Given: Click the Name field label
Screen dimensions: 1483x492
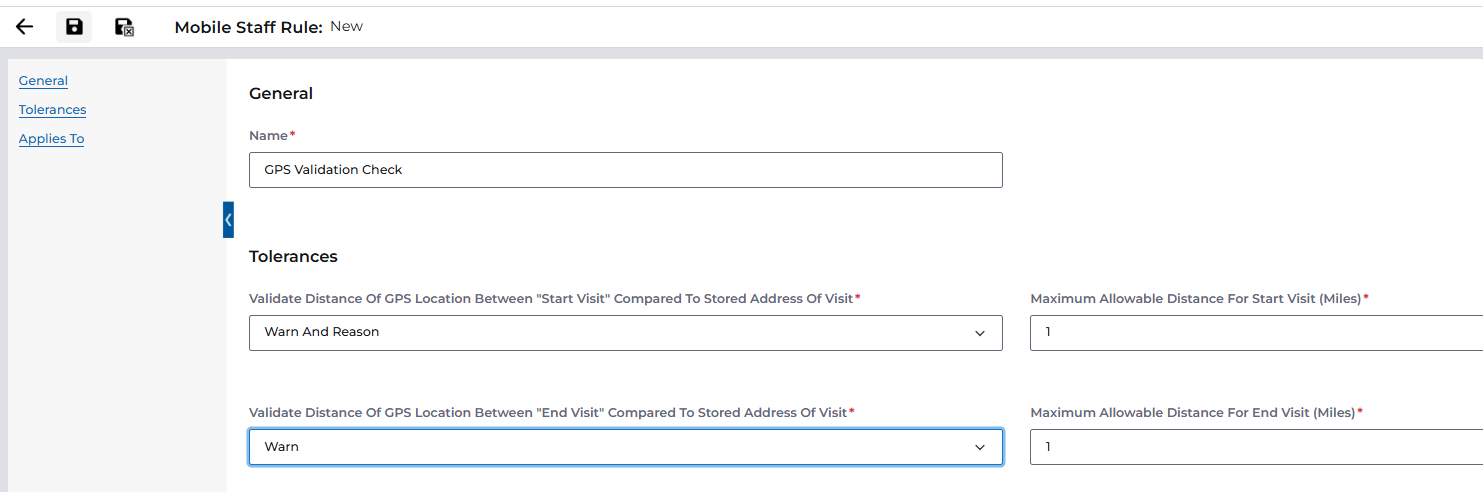Looking at the screenshot, I should click(268, 135).
